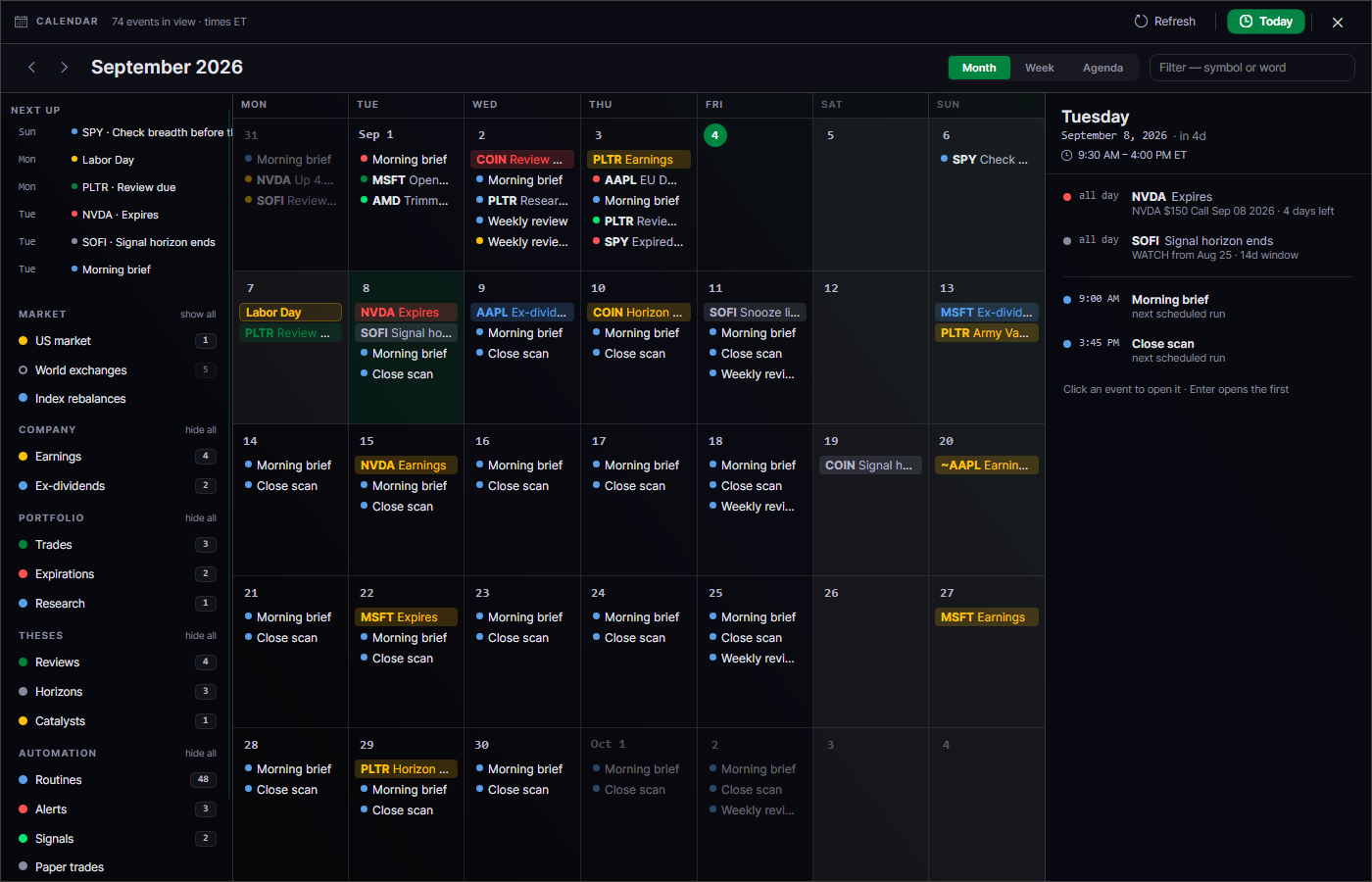Click 'hide all' in the Theses section
Screen dimensions: 1372x882
[x=201, y=636]
